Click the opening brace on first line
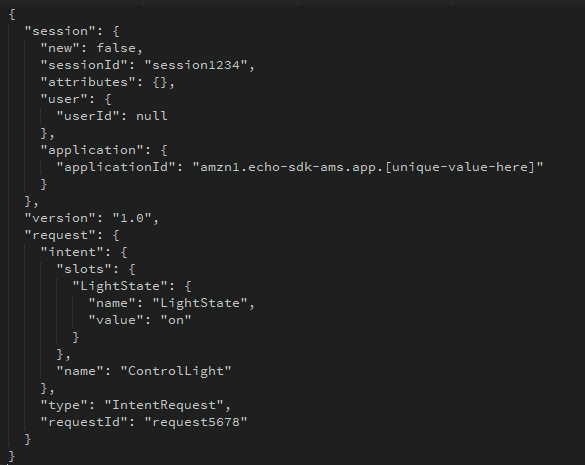 click(x=12, y=14)
